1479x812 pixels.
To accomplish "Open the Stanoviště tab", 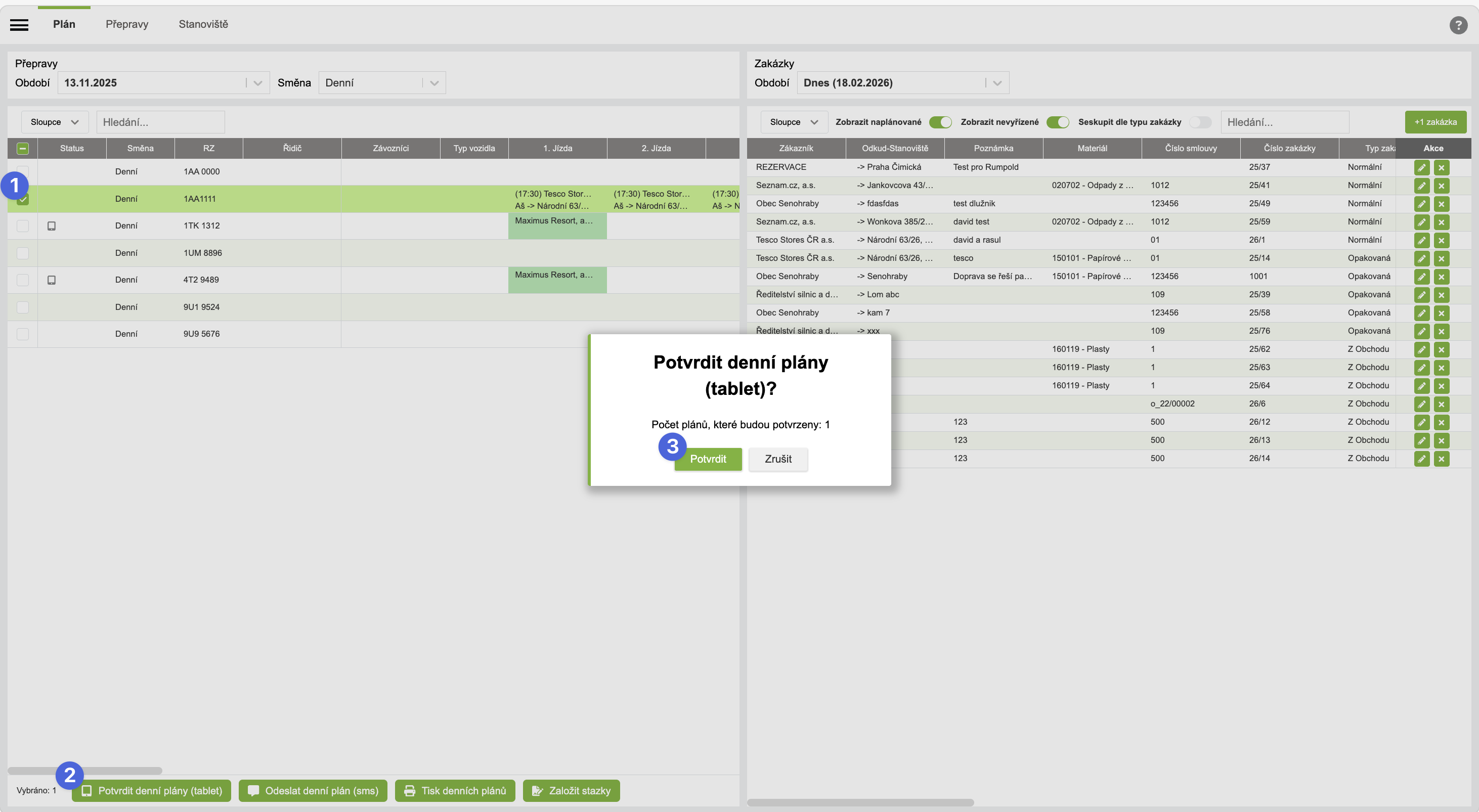I will (203, 24).
